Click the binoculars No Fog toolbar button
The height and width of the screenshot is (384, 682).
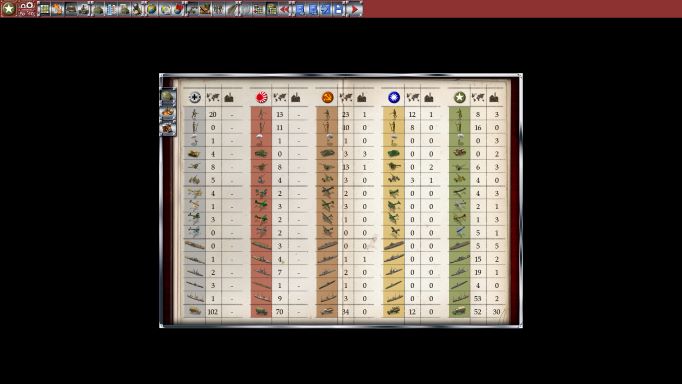[27, 9]
